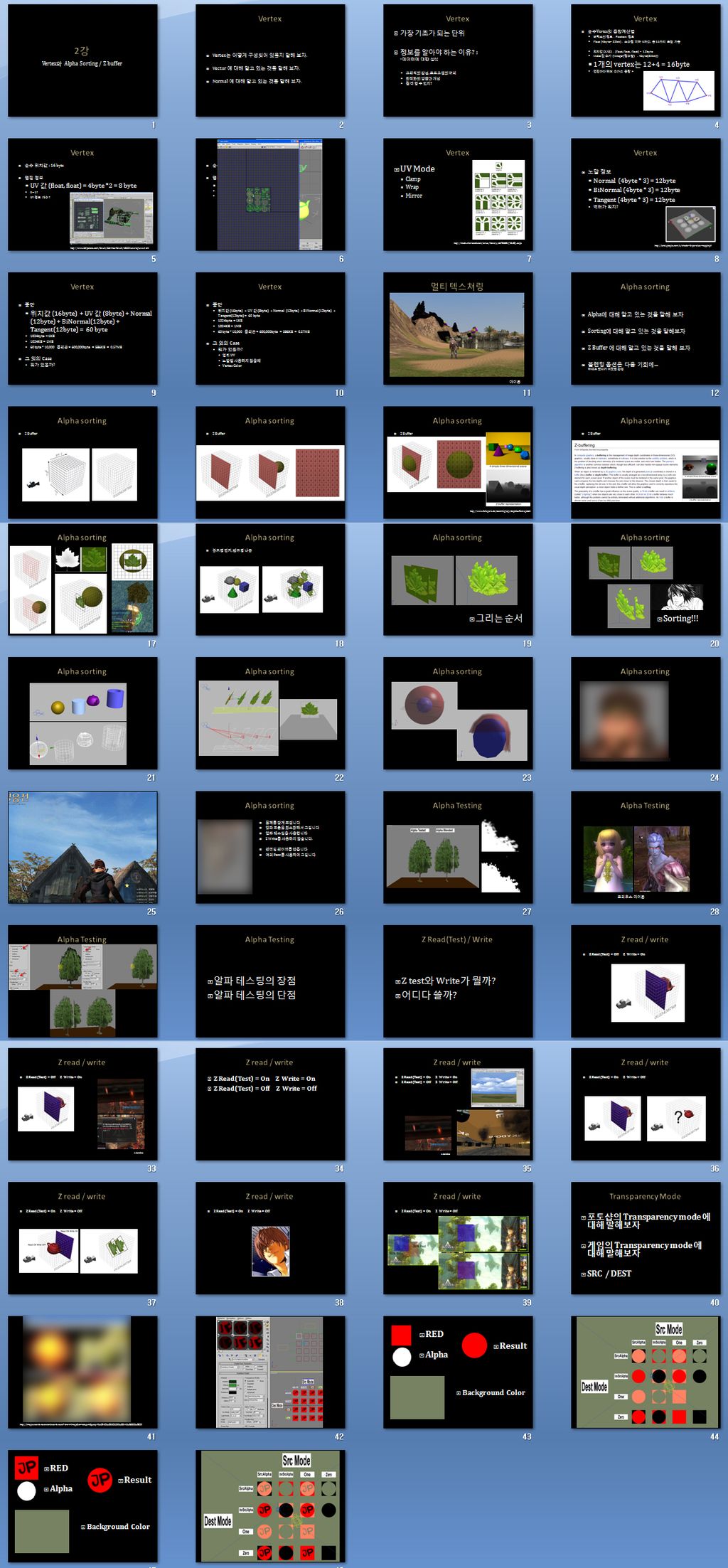Select slide 5 with UV float 8 byte

(82, 194)
